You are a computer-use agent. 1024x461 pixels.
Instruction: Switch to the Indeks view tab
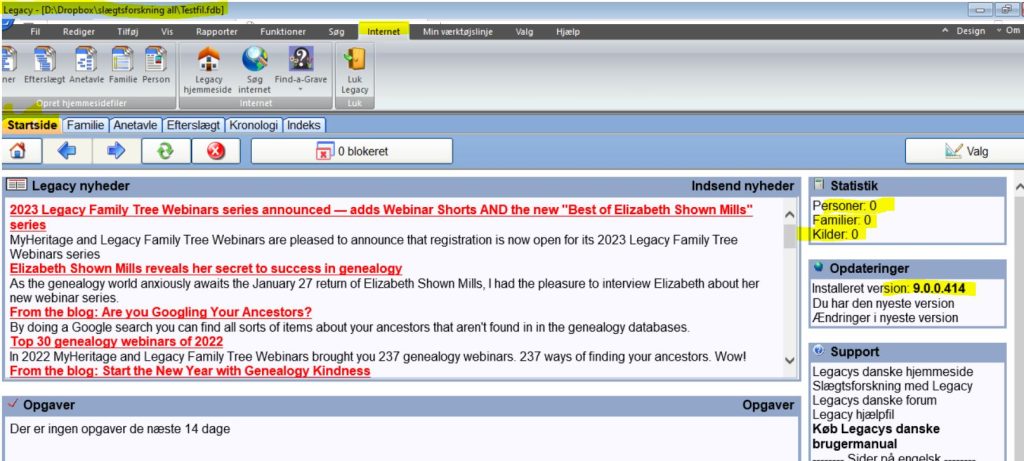[304, 125]
